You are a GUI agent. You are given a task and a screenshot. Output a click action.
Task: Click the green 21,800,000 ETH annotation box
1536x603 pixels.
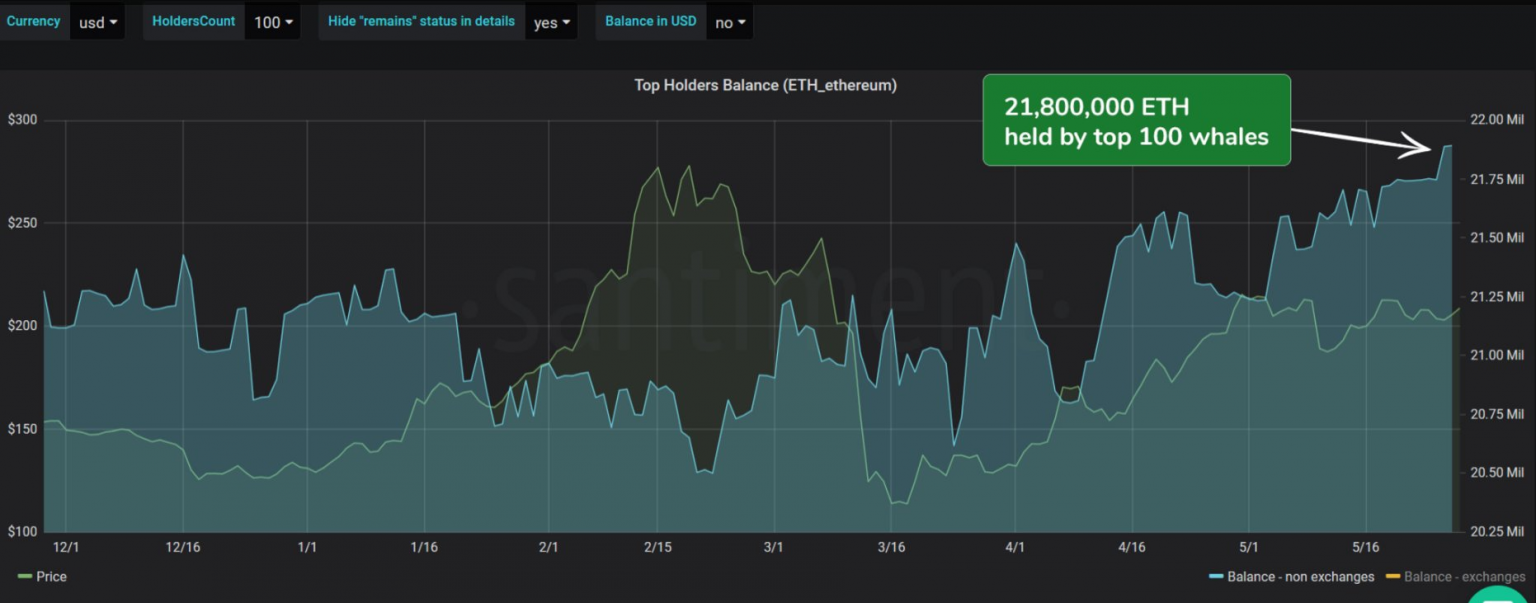(x=1136, y=120)
